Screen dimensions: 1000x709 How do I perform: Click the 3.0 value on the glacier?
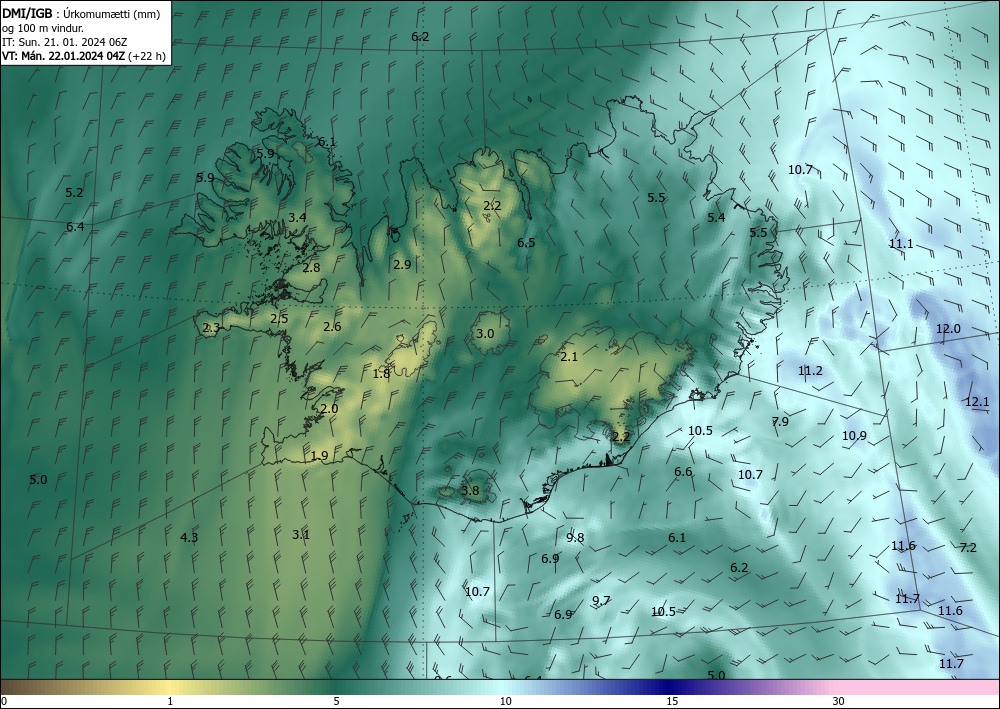(485, 333)
